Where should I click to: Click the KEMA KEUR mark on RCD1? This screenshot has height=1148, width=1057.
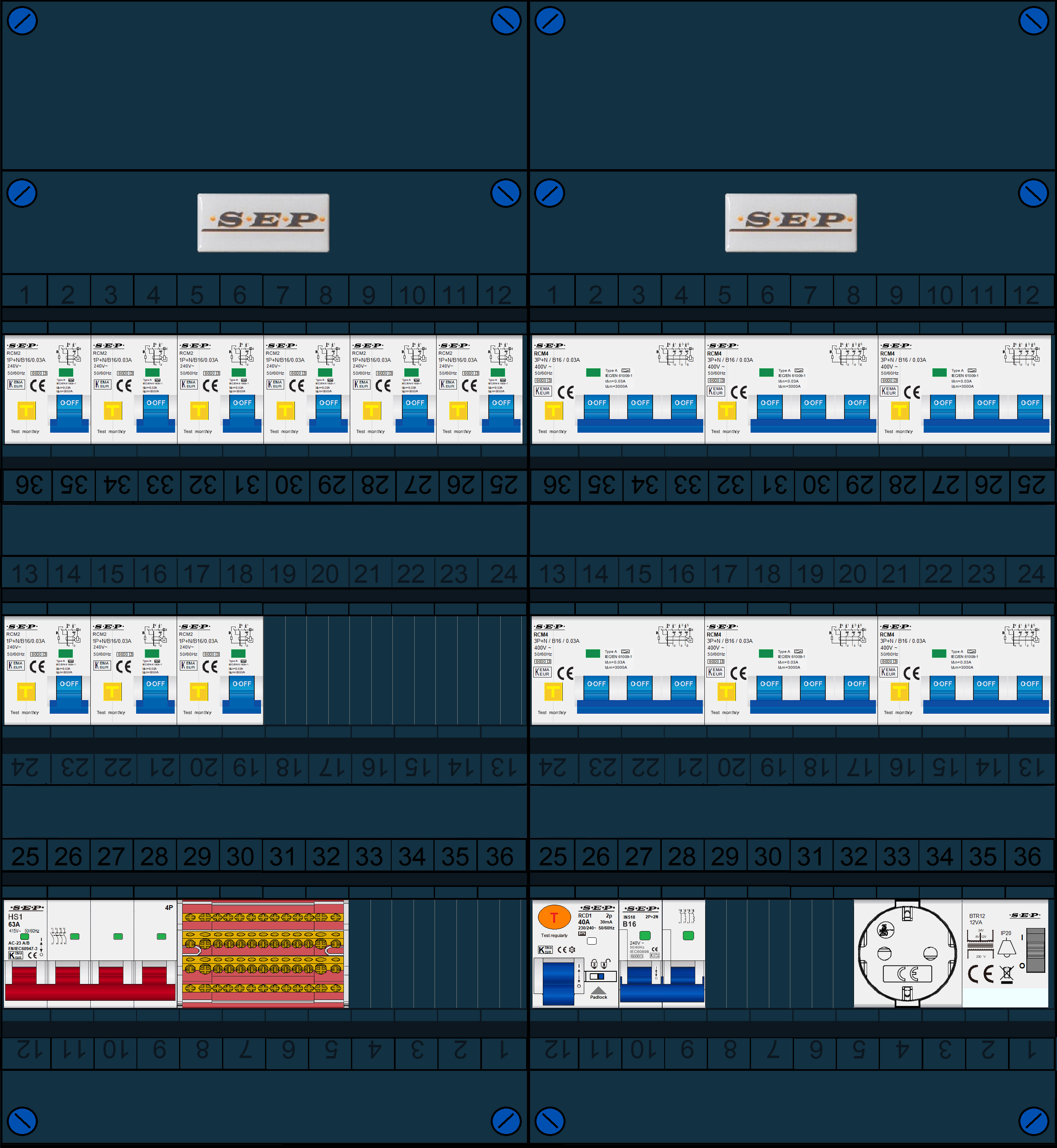click(545, 949)
